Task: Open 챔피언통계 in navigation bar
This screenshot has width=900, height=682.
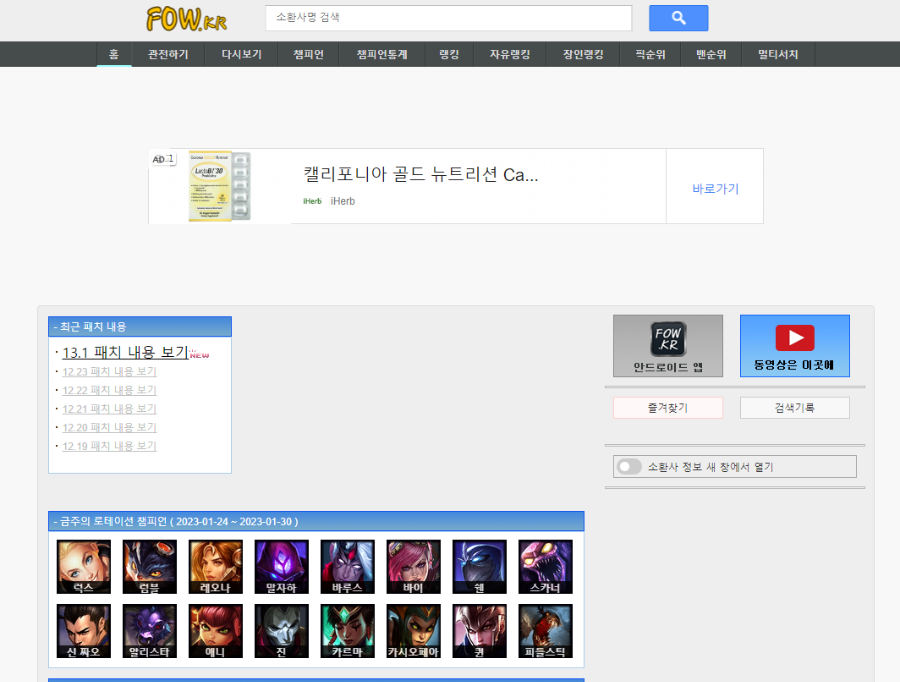Action: (382, 54)
